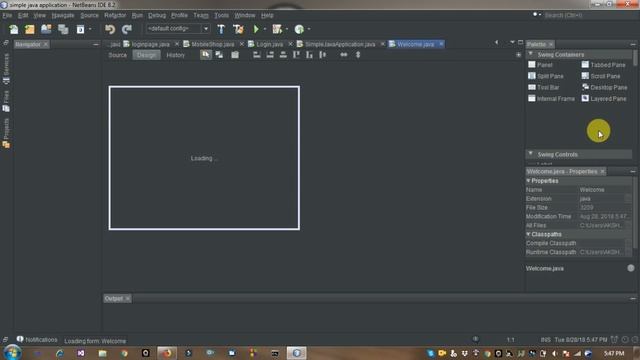Switch to the loginpage.java tab
Image resolution: width=640 pixels, height=360 pixels.
[150, 44]
